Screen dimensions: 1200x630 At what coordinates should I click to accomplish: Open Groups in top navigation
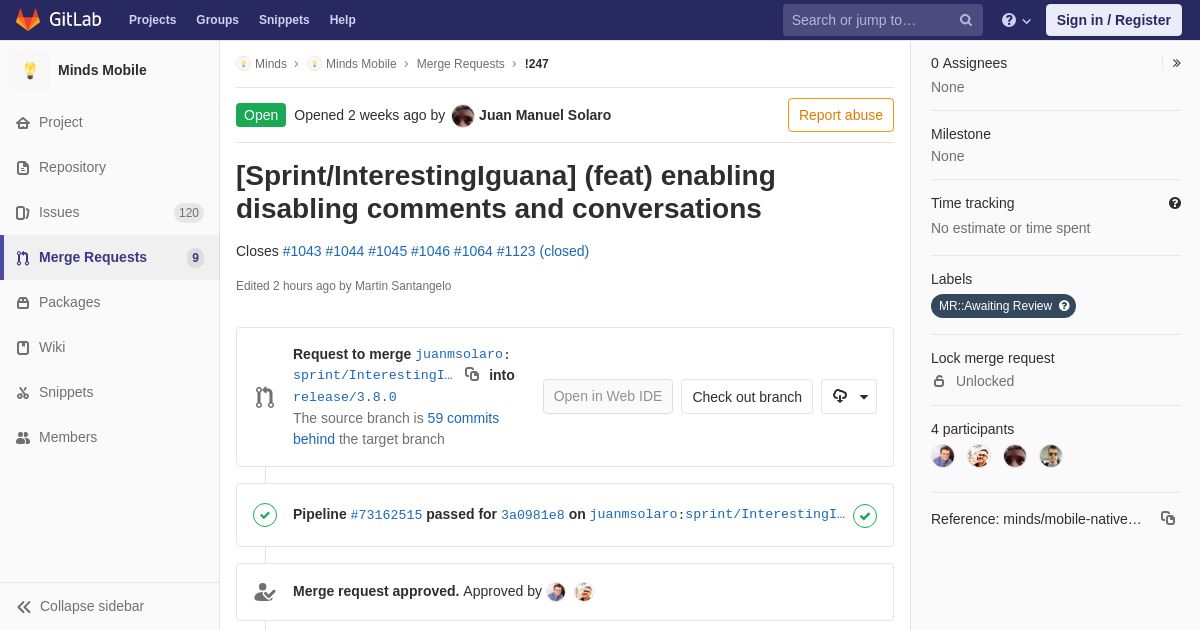pos(217,20)
